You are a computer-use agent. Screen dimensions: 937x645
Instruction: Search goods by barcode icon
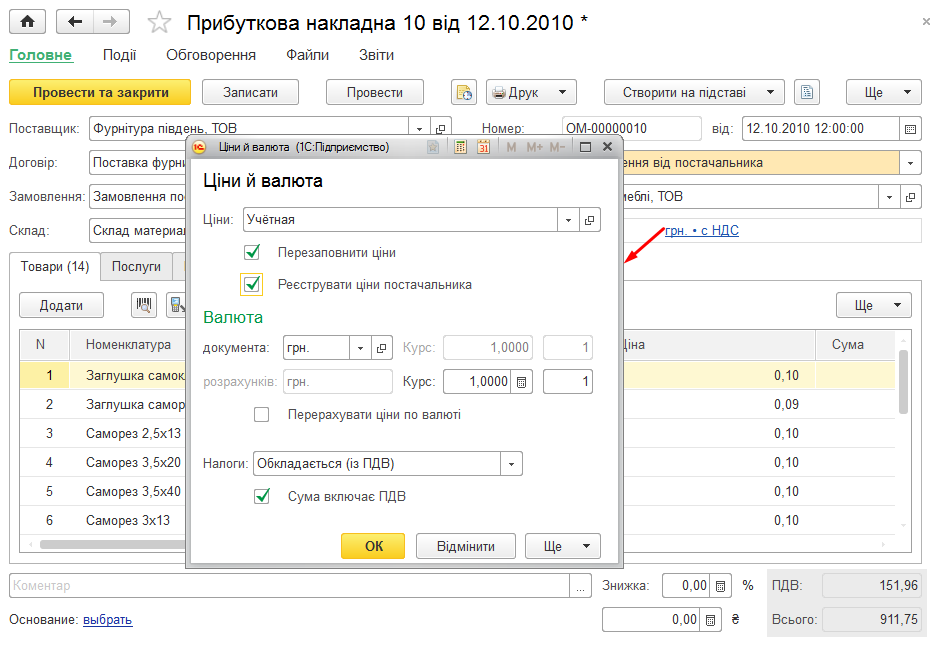pos(143,305)
